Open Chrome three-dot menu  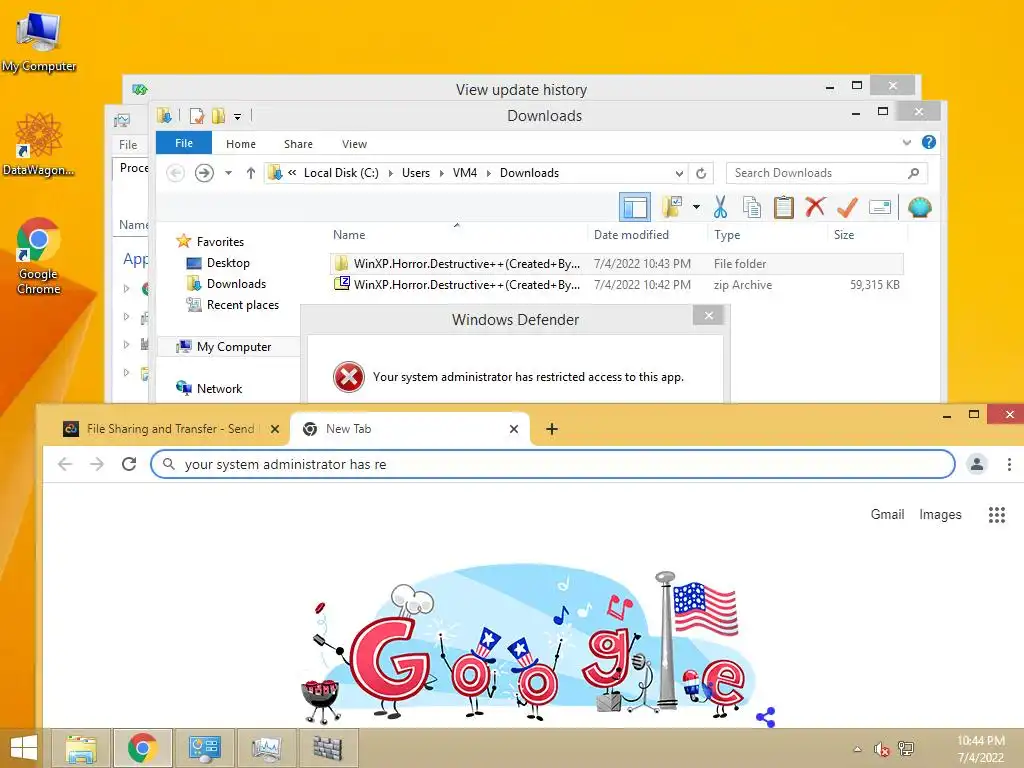coord(1009,464)
